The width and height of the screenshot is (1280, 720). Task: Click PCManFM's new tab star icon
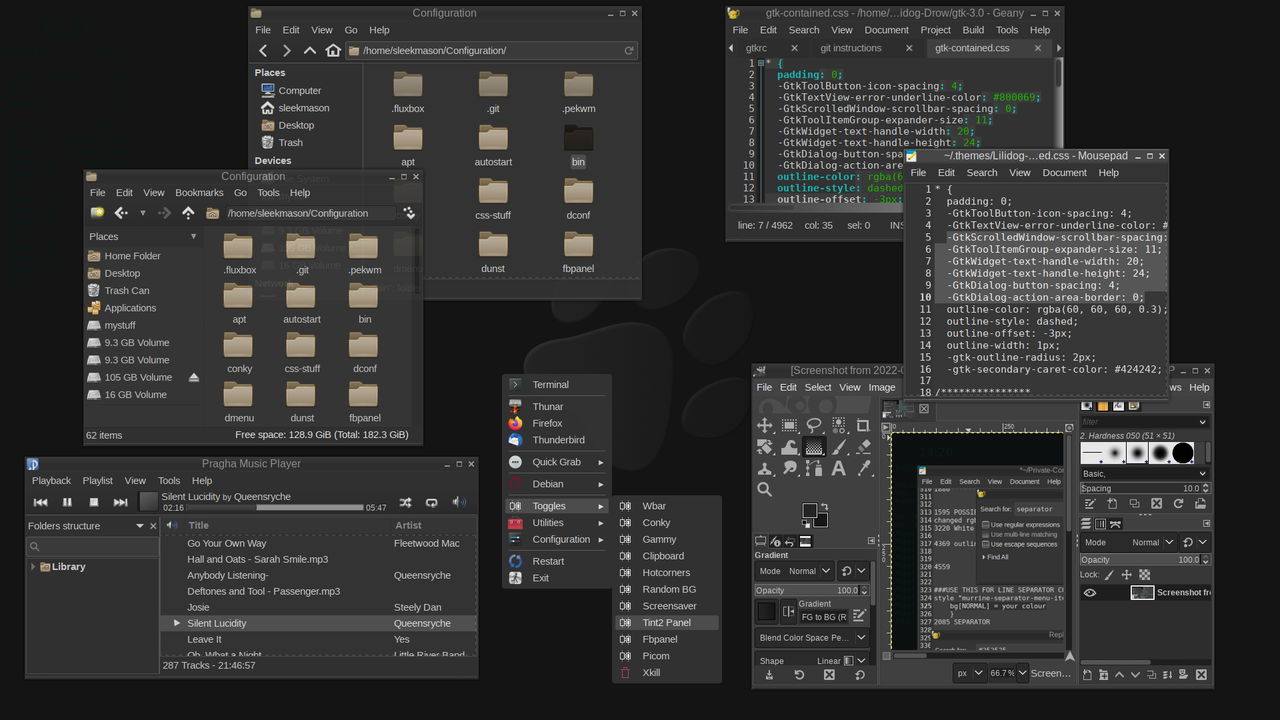[x=97, y=213]
